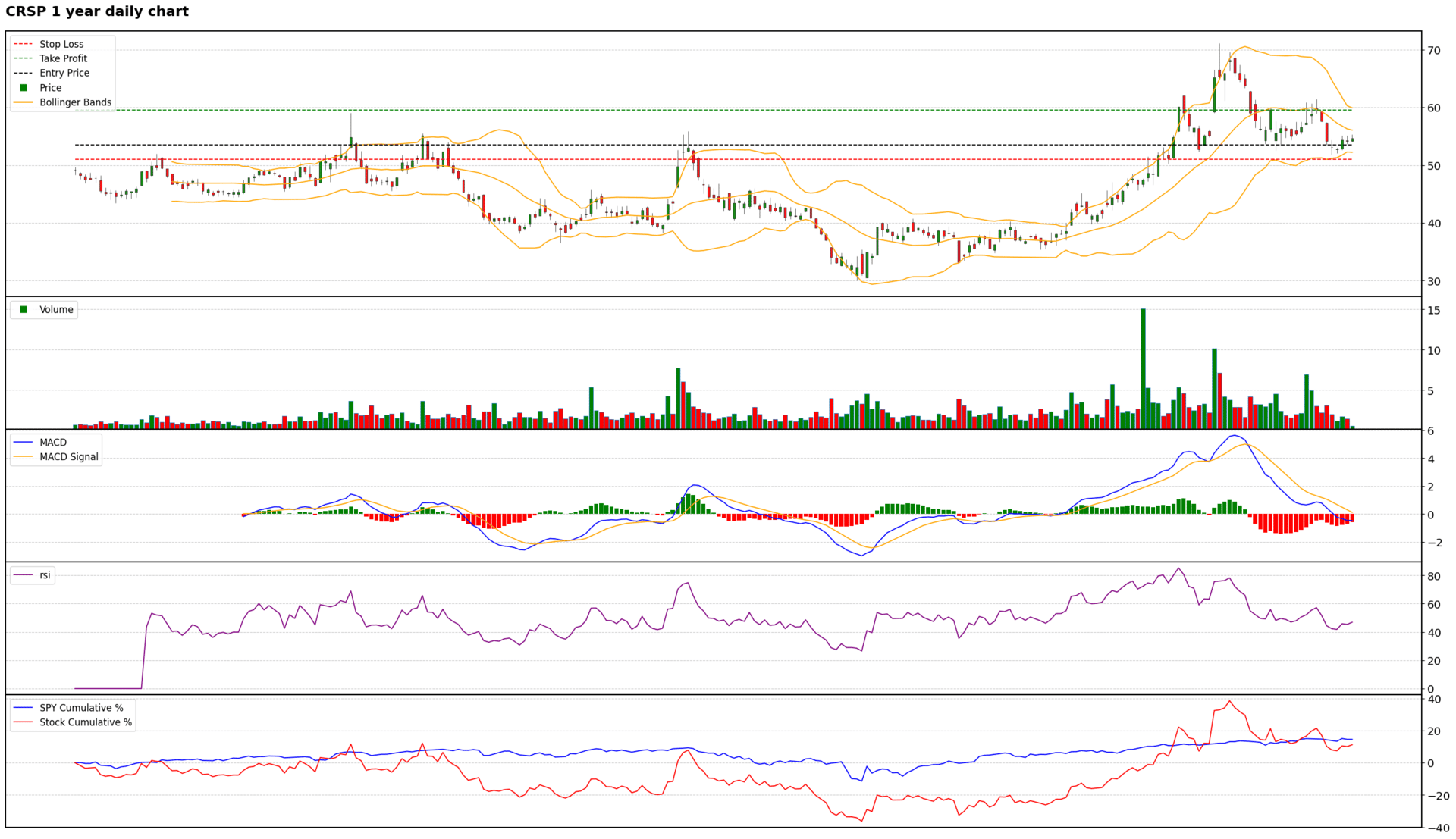Screen dimensions: 1456x839
Task: Click the tallest green volume bar
Action: [x=1143, y=368]
